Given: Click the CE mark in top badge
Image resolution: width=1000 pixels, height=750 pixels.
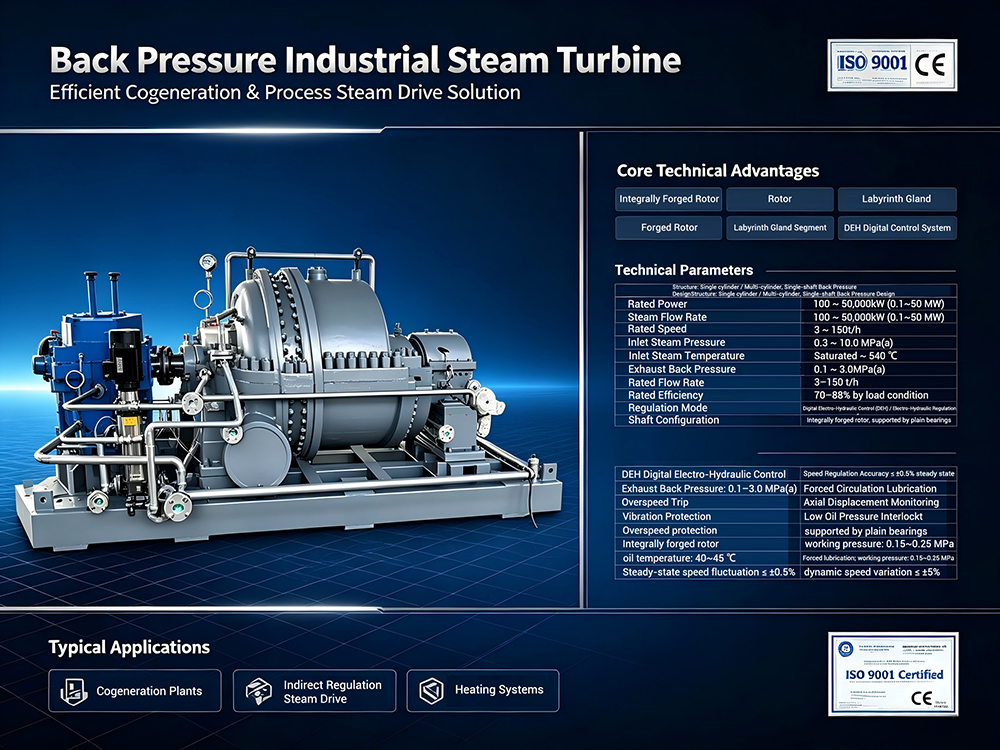Looking at the screenshot, I should 930,65.
